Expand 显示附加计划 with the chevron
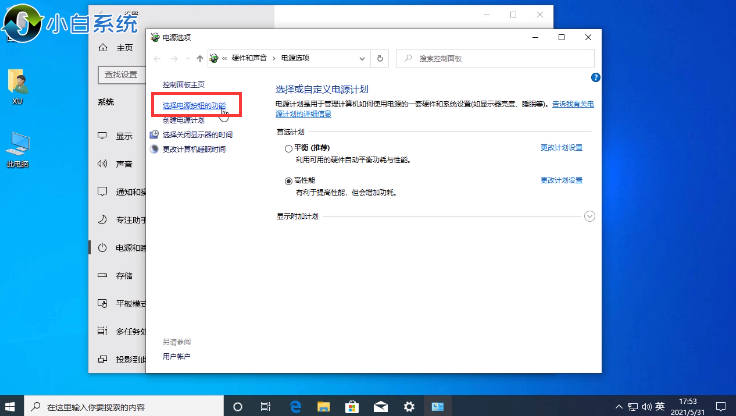Screen dimensions: 736x416 click(x=589, y=216)
